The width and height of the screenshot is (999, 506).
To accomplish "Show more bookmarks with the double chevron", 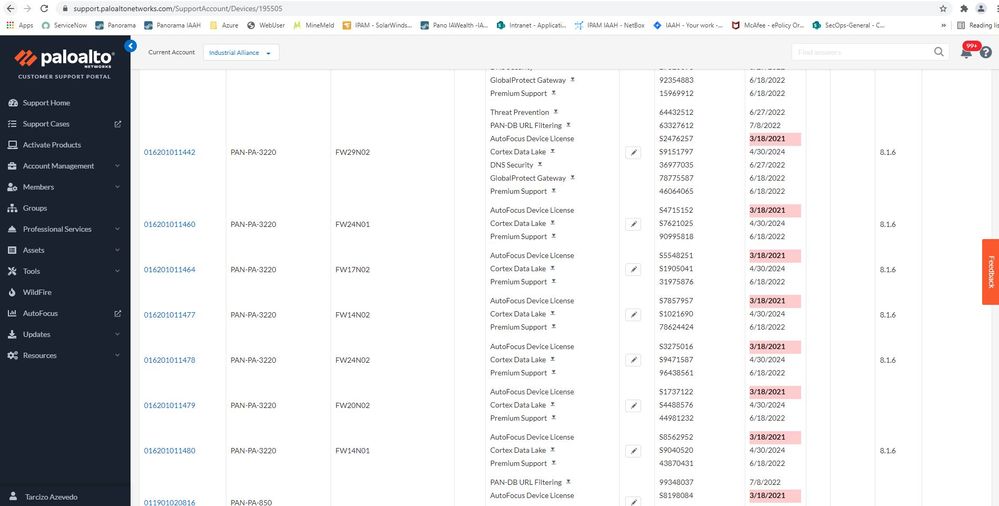I will (x=944, y=25).
